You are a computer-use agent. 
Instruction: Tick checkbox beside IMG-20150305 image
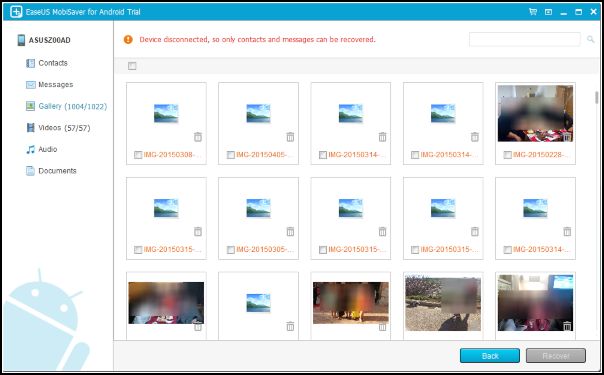tap(230, 250)
